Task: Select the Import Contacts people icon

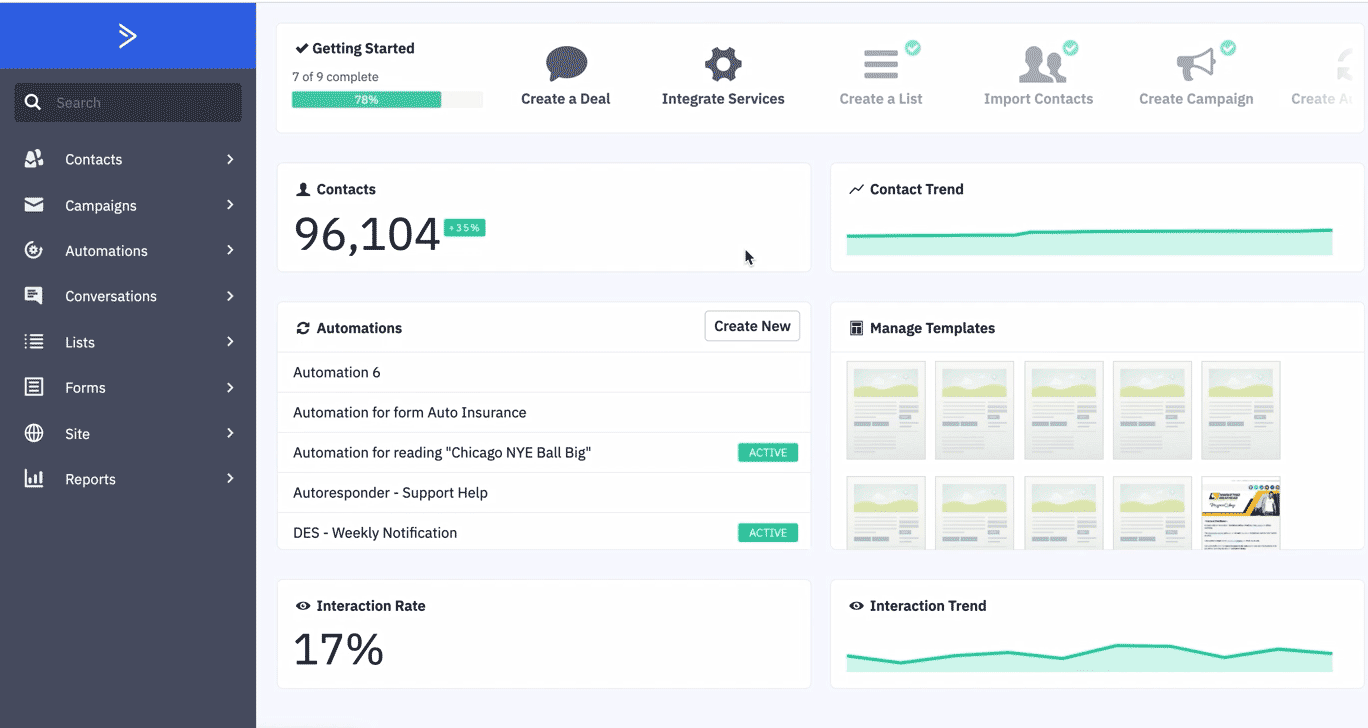Action: coord(1041,65)
